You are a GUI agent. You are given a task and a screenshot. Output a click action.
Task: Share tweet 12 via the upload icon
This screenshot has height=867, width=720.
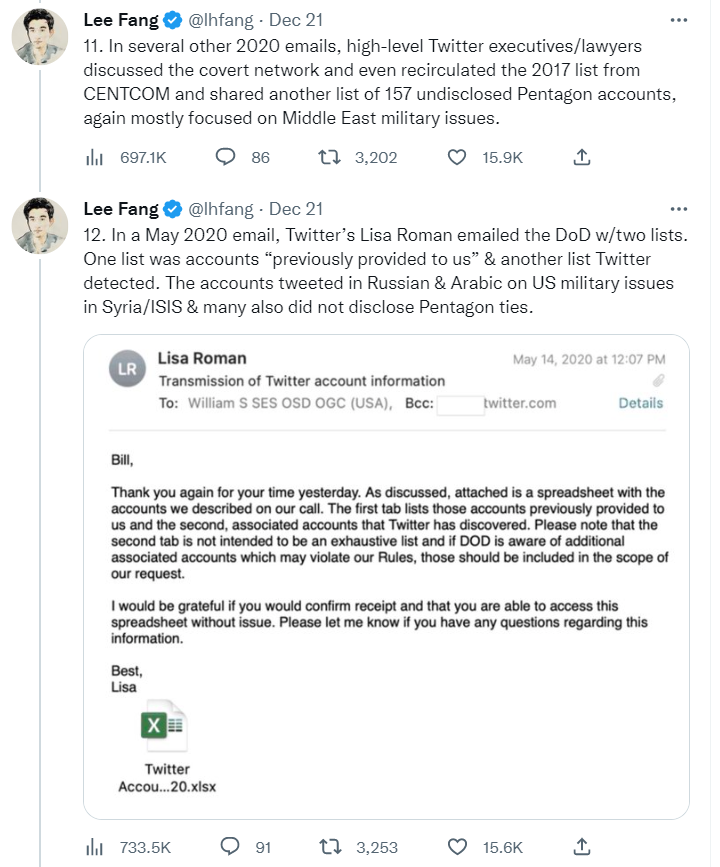click(582, 847)
